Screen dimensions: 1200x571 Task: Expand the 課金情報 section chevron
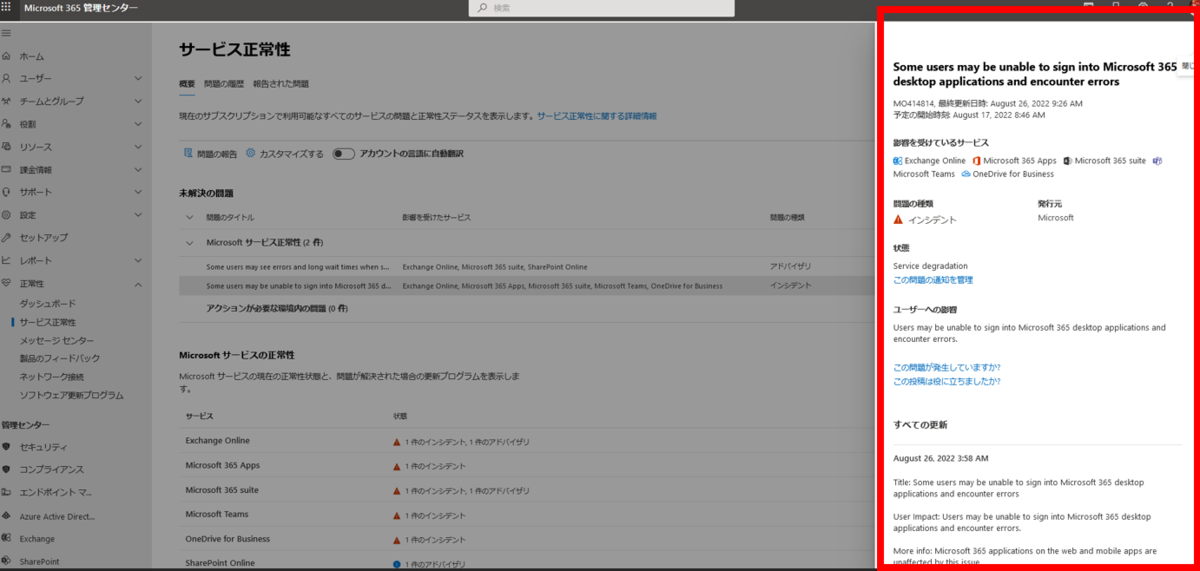point(138,169)
